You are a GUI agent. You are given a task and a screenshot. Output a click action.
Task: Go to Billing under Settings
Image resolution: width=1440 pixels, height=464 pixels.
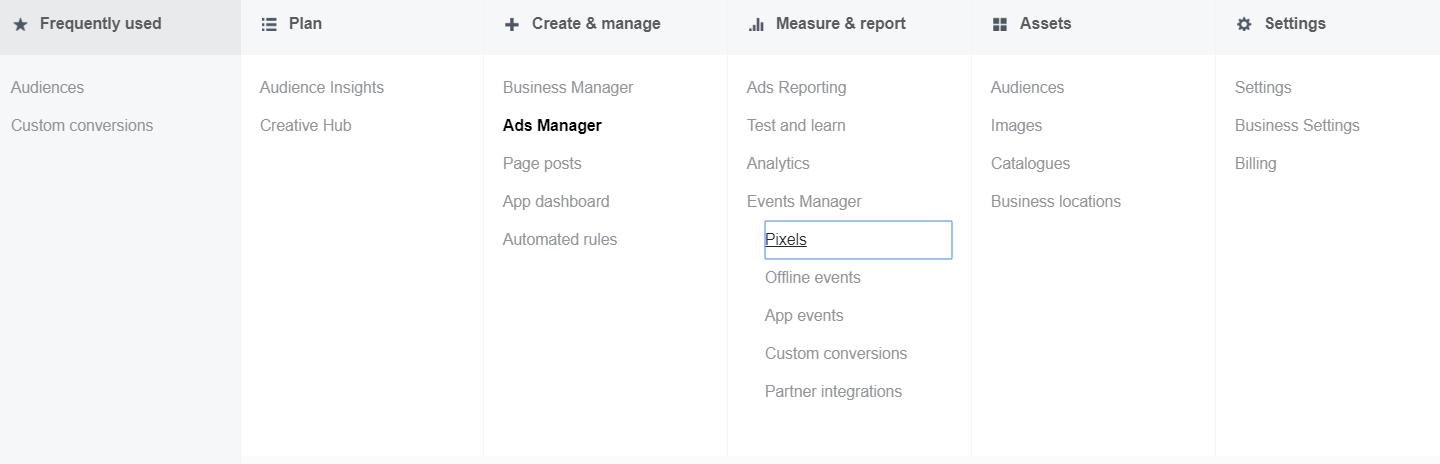pyautogui.click(x=1255, y=164)
